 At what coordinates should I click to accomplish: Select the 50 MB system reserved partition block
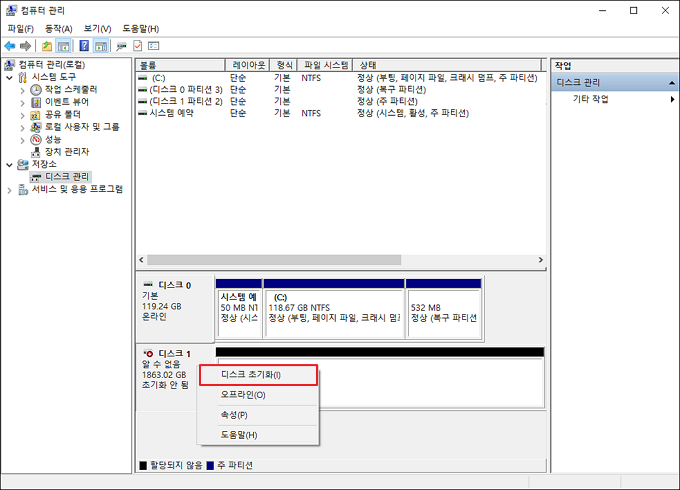click(239, 309)
